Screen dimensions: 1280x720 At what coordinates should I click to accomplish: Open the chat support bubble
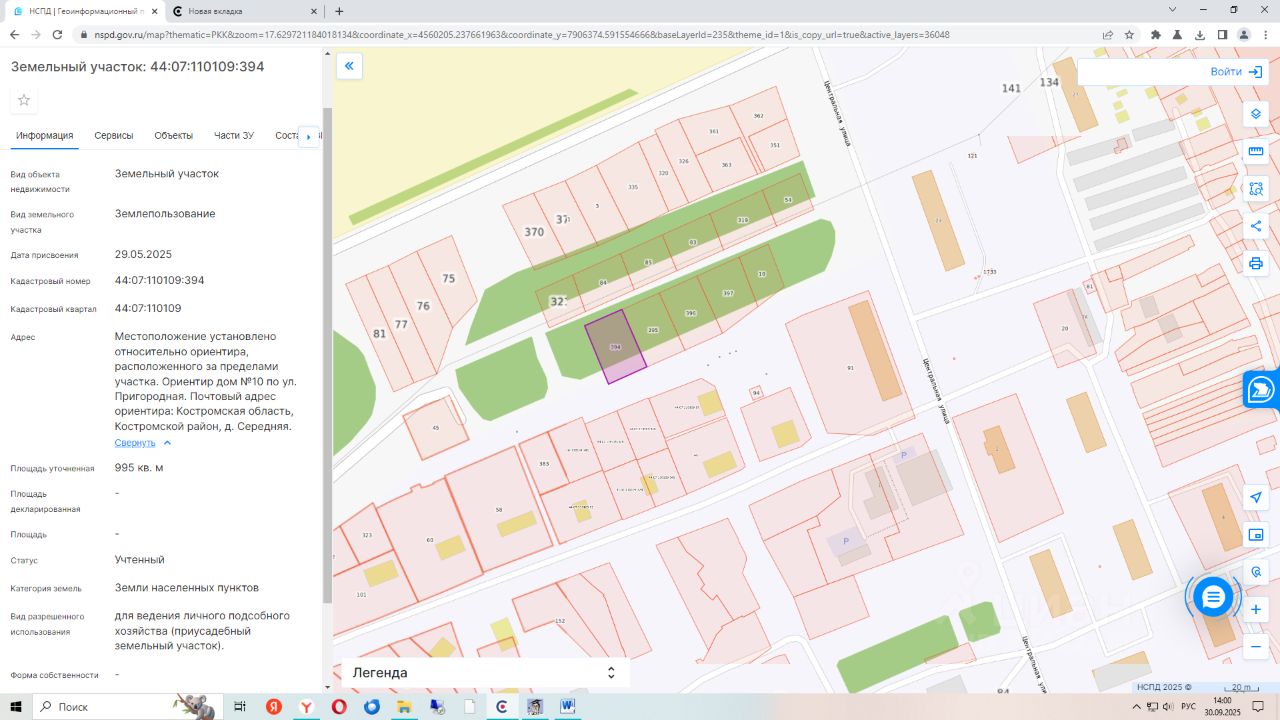click(x=1213, y=598)
